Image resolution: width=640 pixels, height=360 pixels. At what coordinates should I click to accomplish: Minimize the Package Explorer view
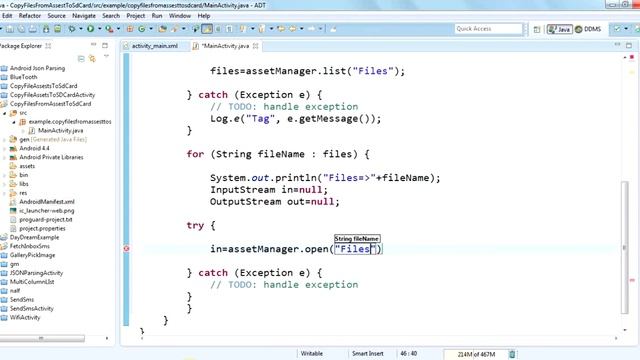[x=93, y=45]
